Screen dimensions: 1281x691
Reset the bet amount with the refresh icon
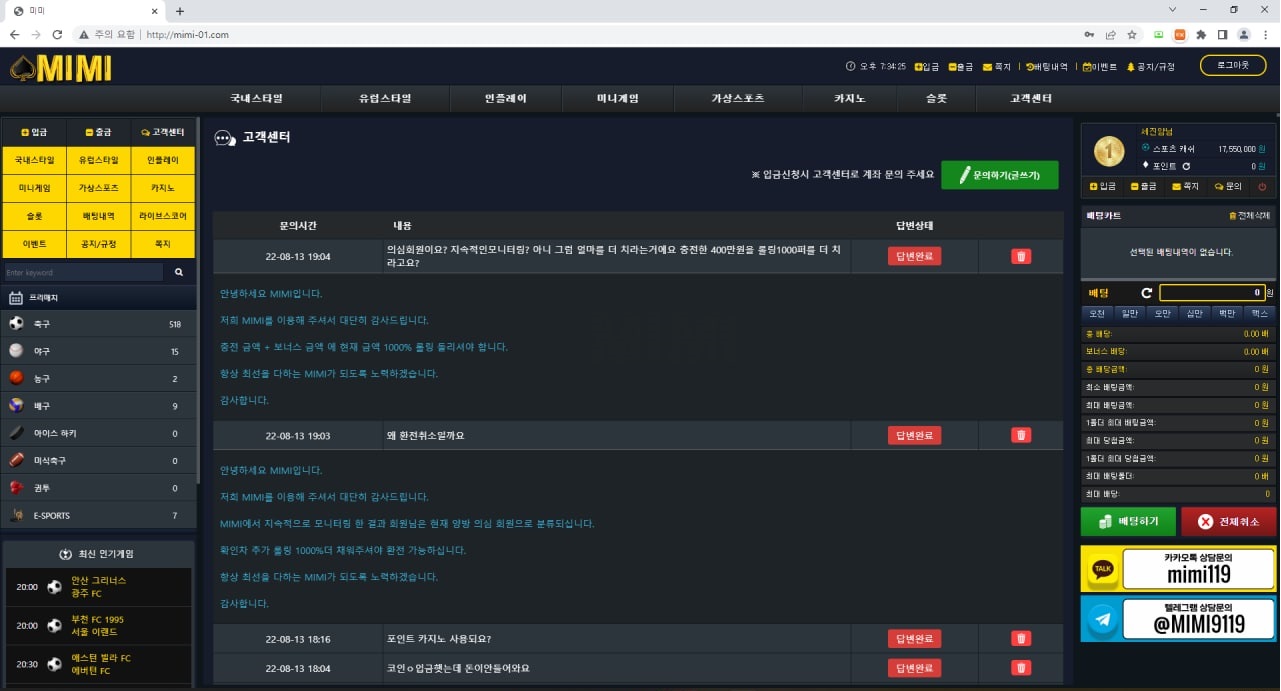(x=1147, y=293)
